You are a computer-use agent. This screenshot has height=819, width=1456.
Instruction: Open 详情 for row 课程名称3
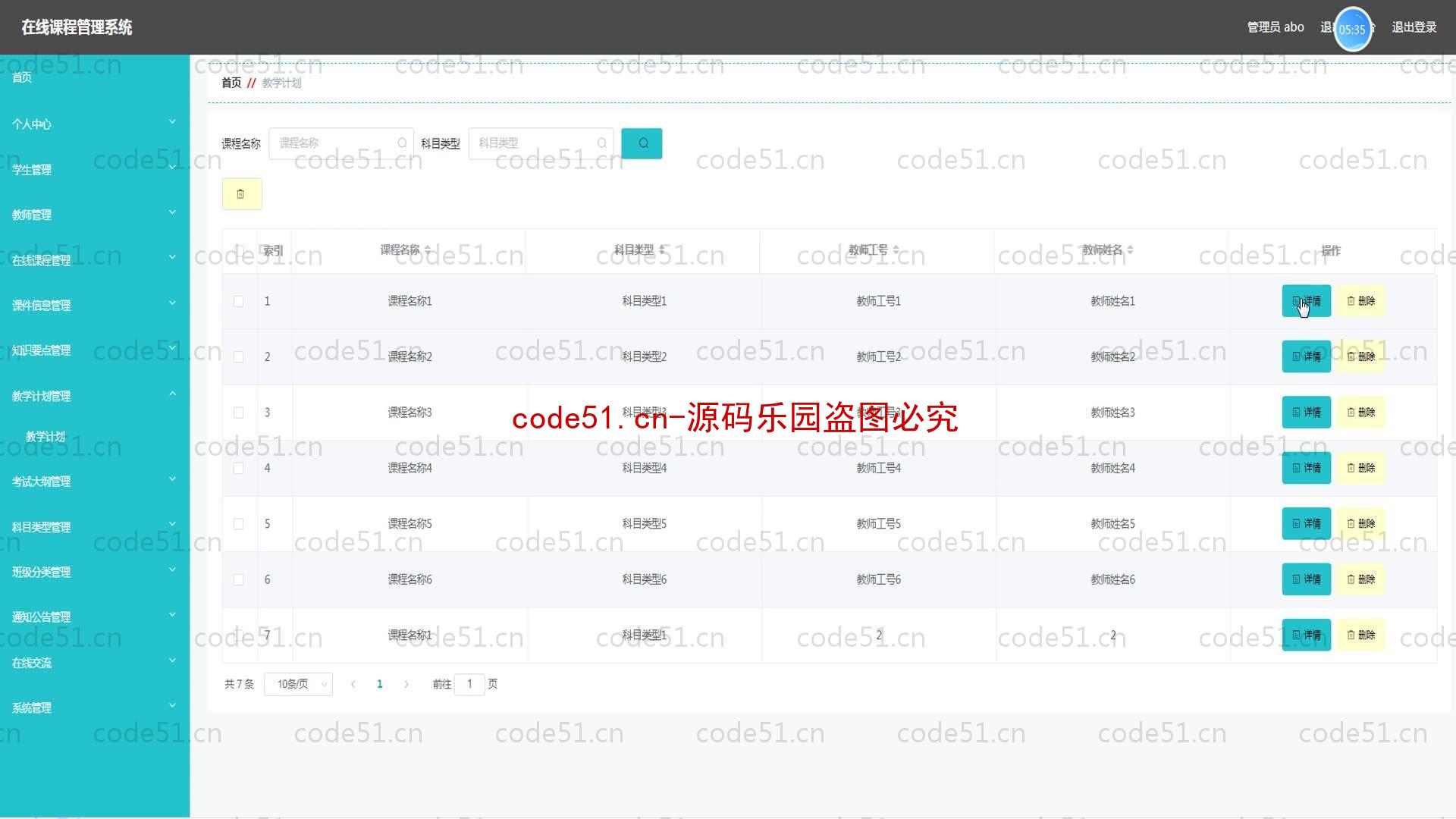1306,413
